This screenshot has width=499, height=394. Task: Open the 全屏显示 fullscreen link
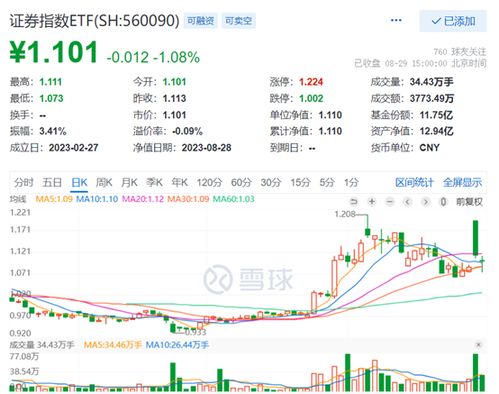462,183
